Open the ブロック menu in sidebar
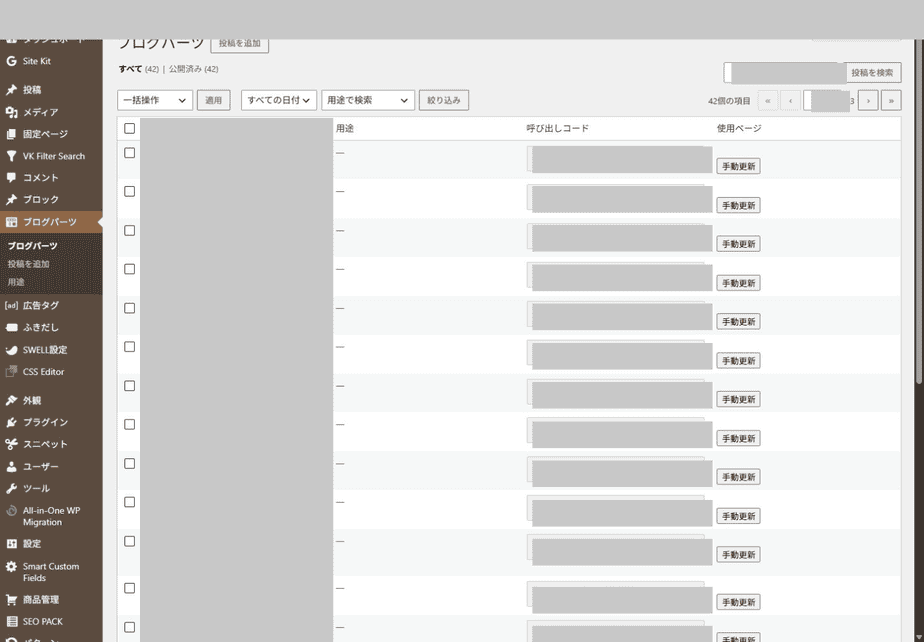924x642 pixels. [51, 200]
